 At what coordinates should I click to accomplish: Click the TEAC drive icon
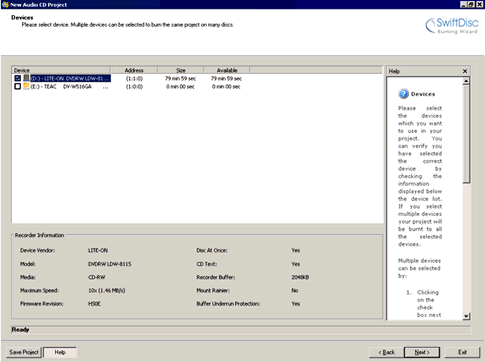point(26,86)
